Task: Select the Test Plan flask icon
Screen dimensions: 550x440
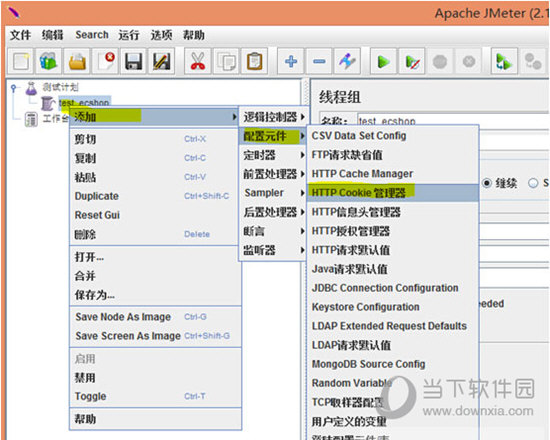Action: (31, 88)
